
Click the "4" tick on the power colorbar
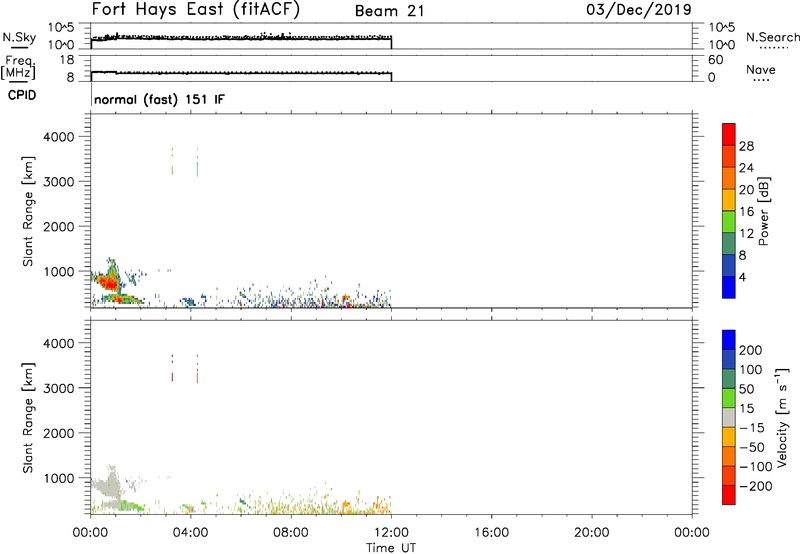[x=743, y=277]
